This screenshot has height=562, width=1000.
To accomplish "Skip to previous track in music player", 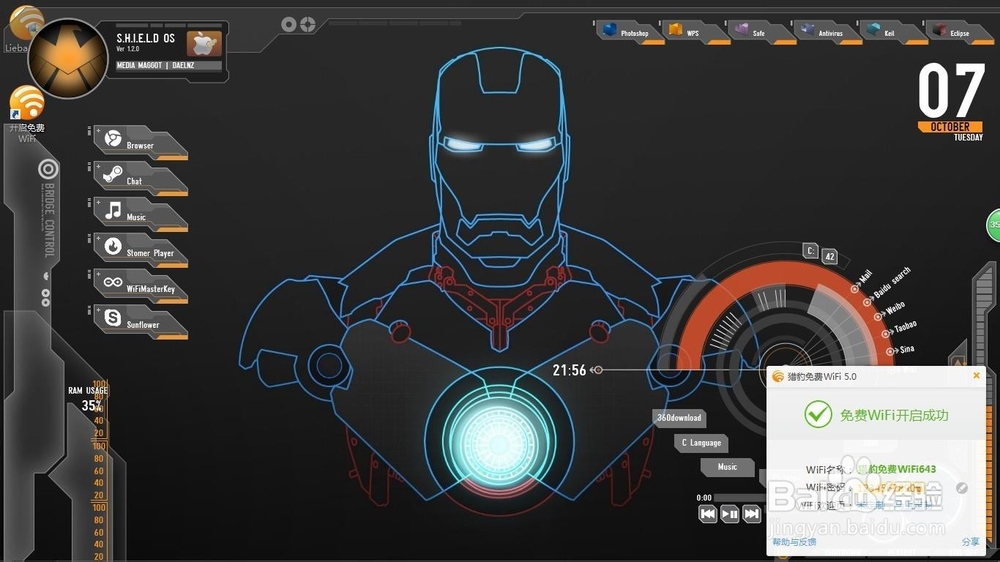I will 707,514.
